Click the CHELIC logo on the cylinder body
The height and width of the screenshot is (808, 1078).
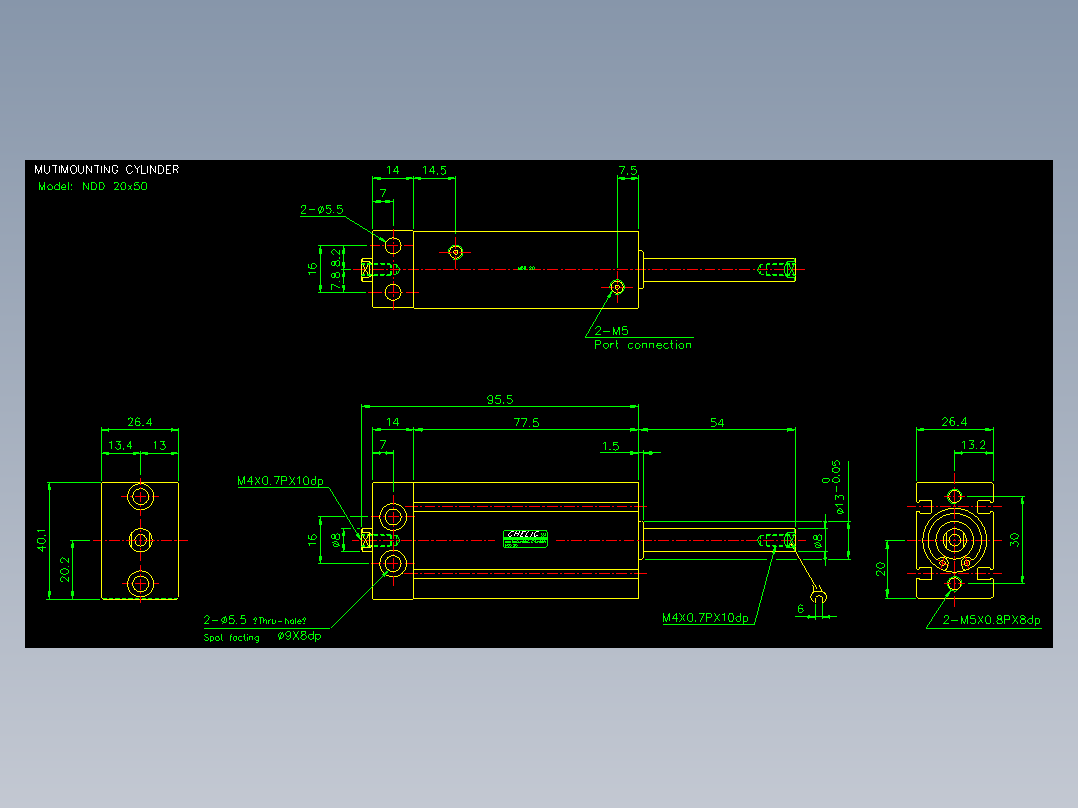(526, 538)
